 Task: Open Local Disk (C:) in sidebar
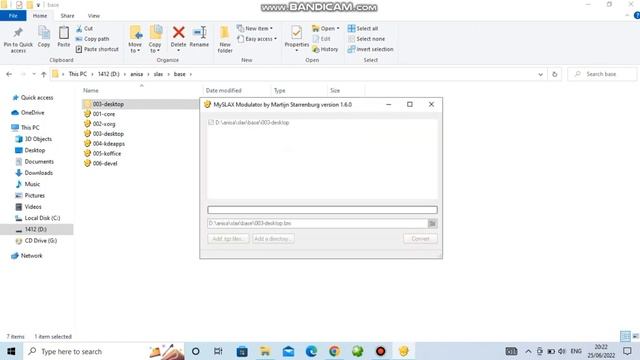click(x=42, y=218)
